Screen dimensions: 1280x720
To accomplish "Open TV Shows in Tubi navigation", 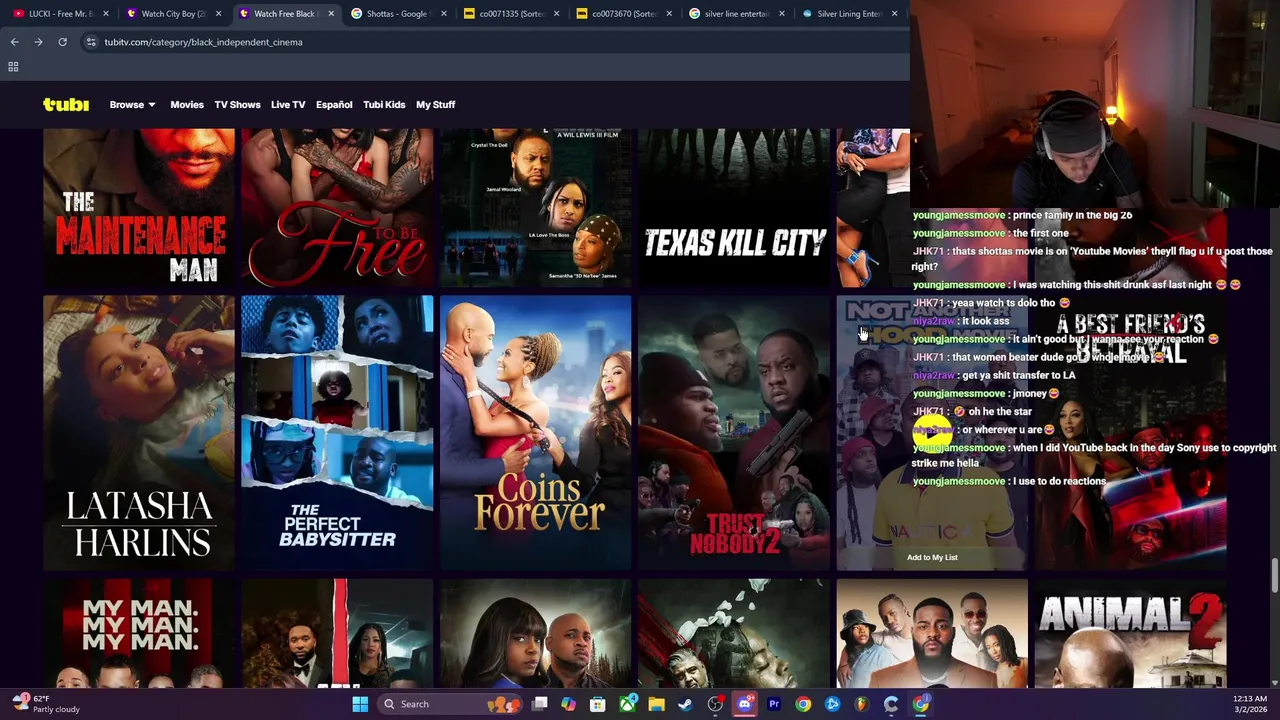I will [x=237, y=104].
